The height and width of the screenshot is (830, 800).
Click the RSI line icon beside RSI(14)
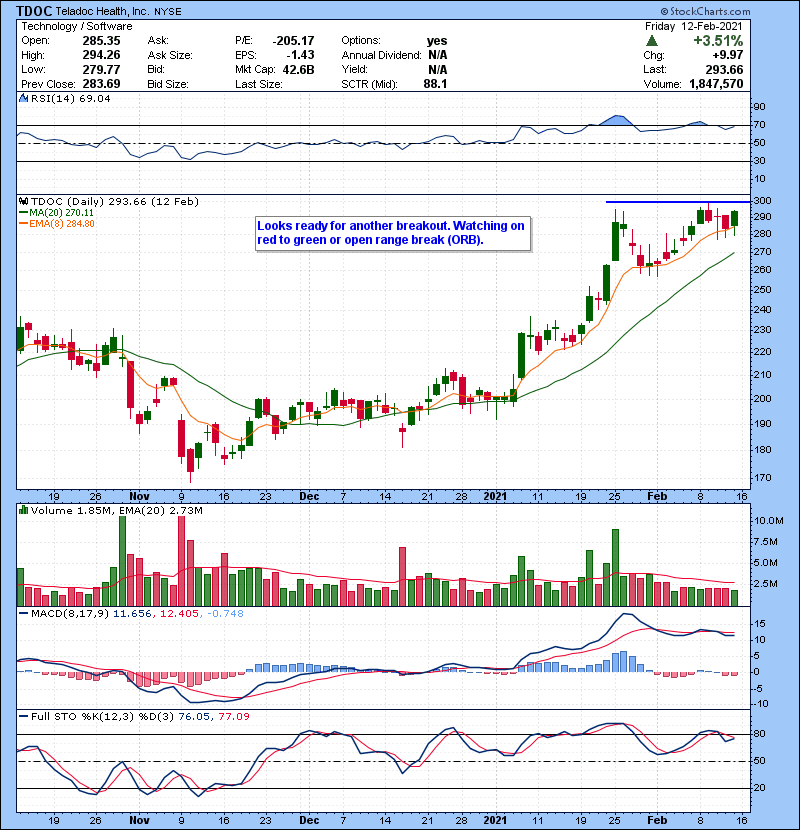(23, 98)
